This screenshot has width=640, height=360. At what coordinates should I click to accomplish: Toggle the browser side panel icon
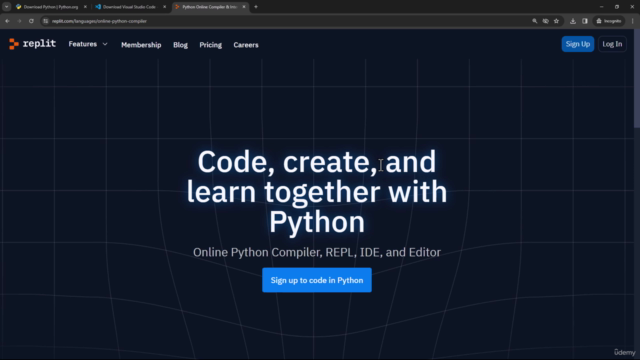584,21
